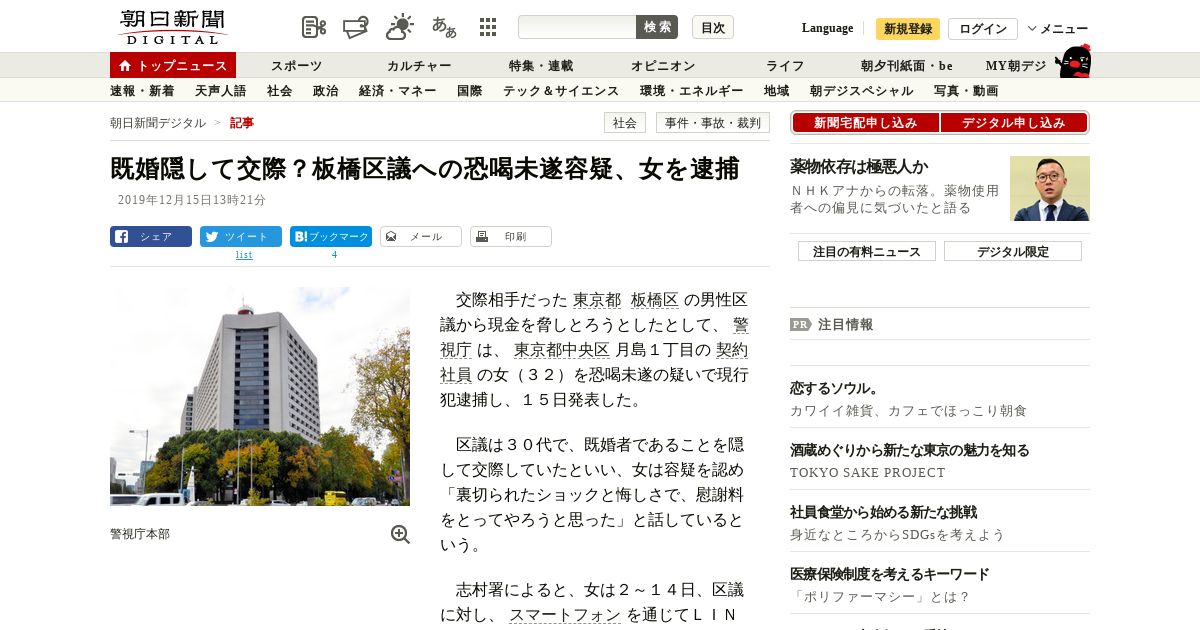Open the 特集・連載 tab
This screenshot has height=630, width=1200.
(x=541, y=66)
